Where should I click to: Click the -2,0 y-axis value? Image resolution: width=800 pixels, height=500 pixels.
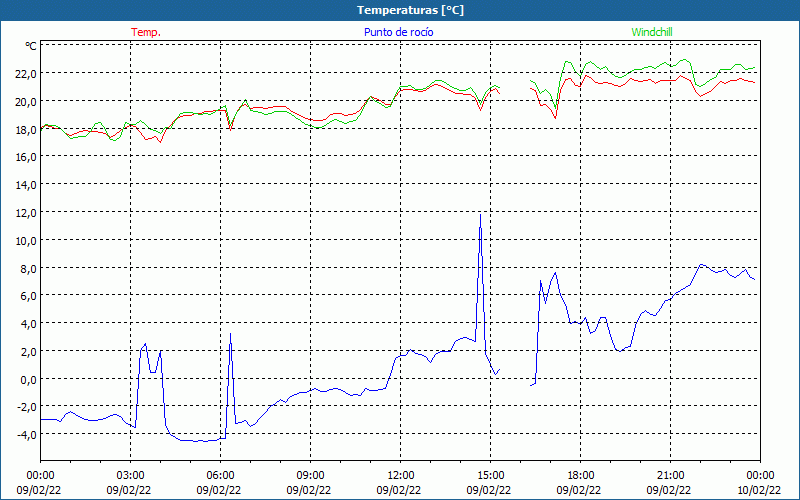(x=27, y=407)
